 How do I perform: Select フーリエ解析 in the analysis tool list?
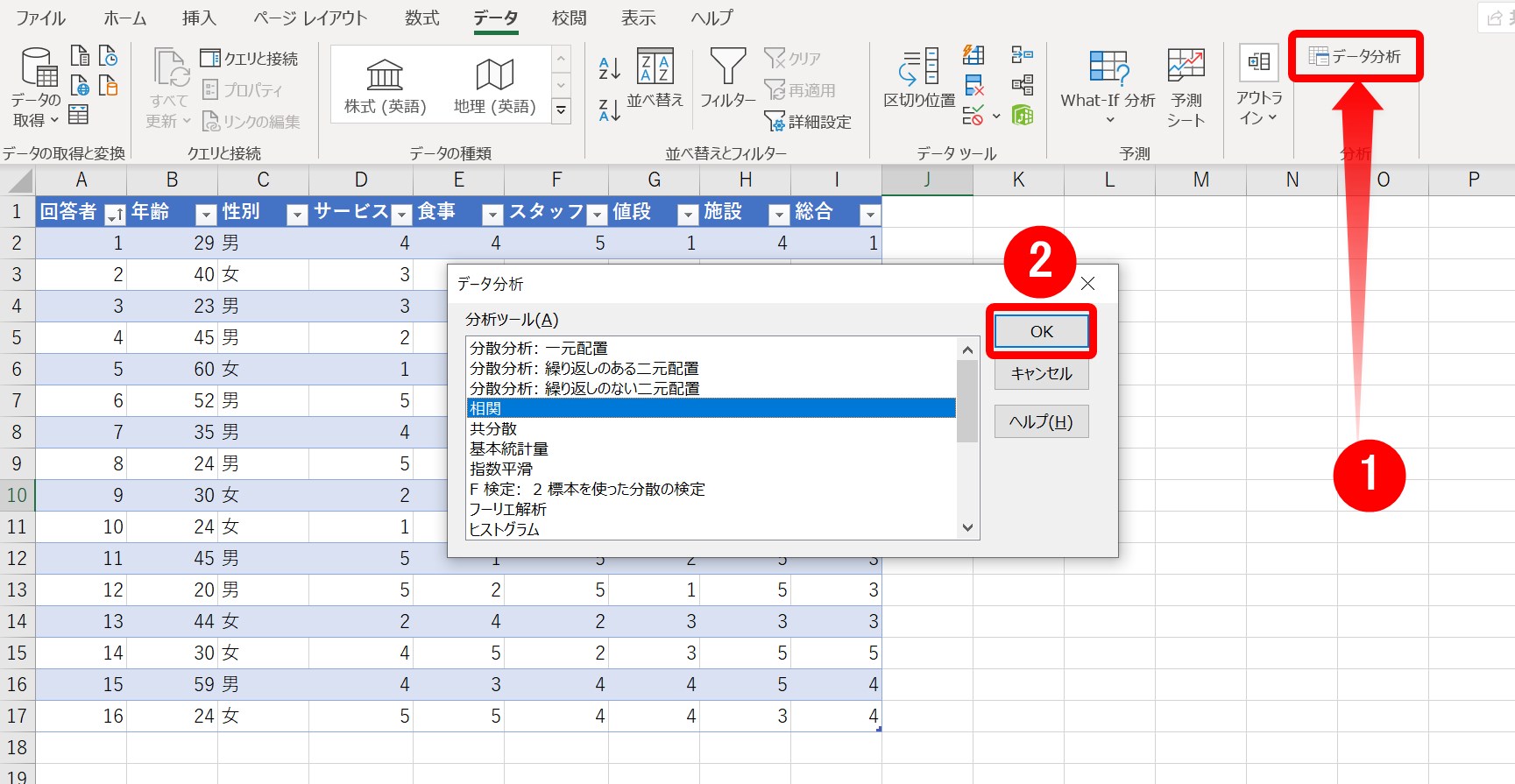tap(711, 510)
